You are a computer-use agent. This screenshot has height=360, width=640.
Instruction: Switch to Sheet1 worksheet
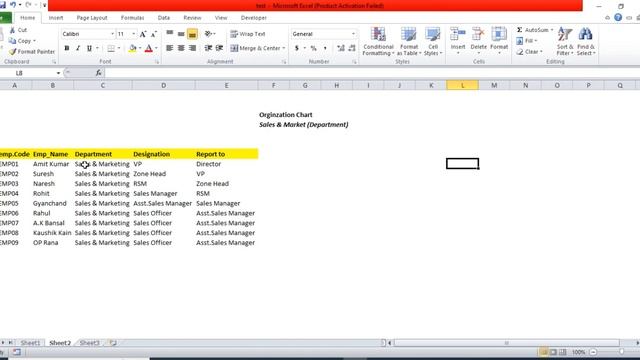click(x=30, y=343)
